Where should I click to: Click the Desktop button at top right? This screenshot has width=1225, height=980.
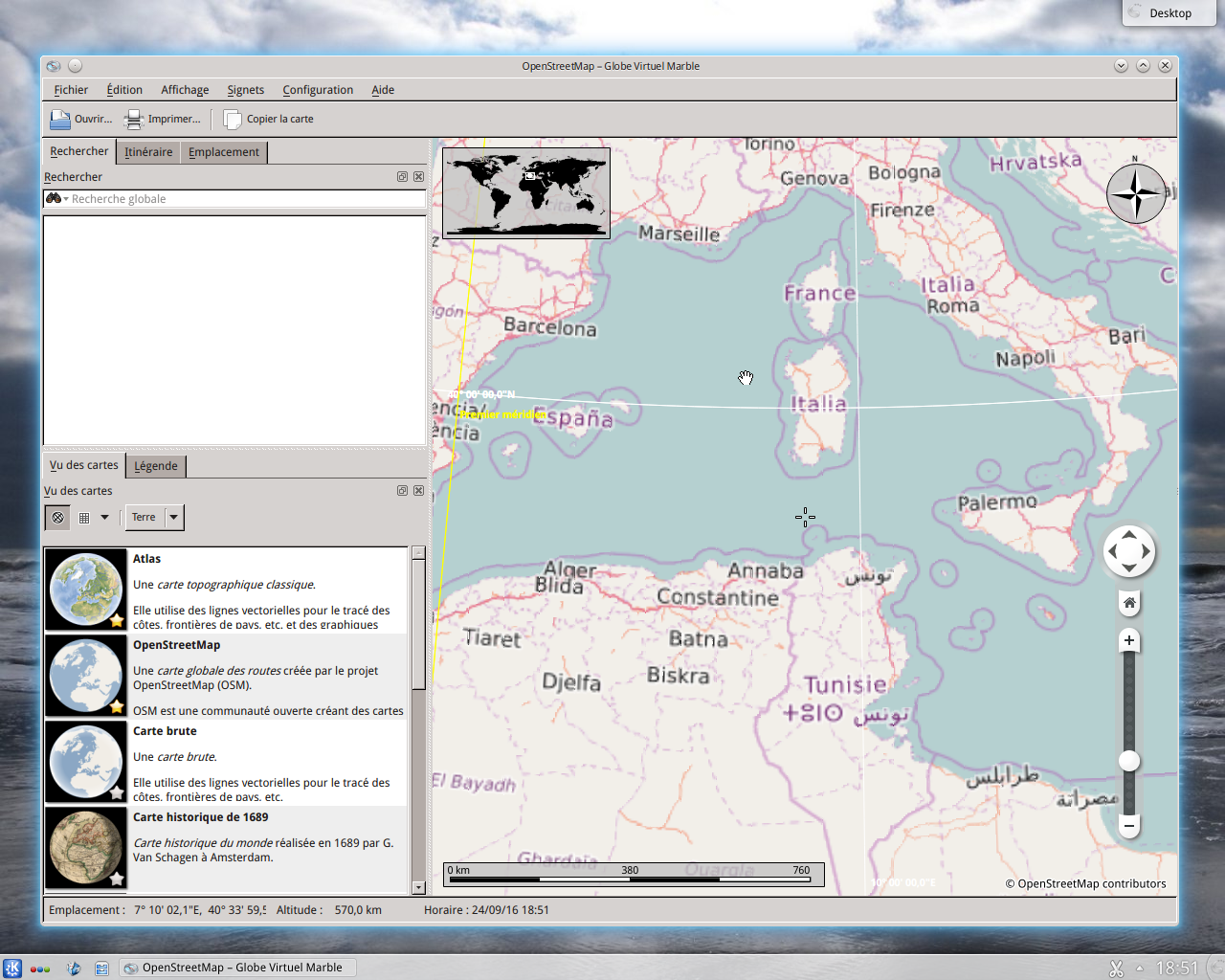point(1169,13)
